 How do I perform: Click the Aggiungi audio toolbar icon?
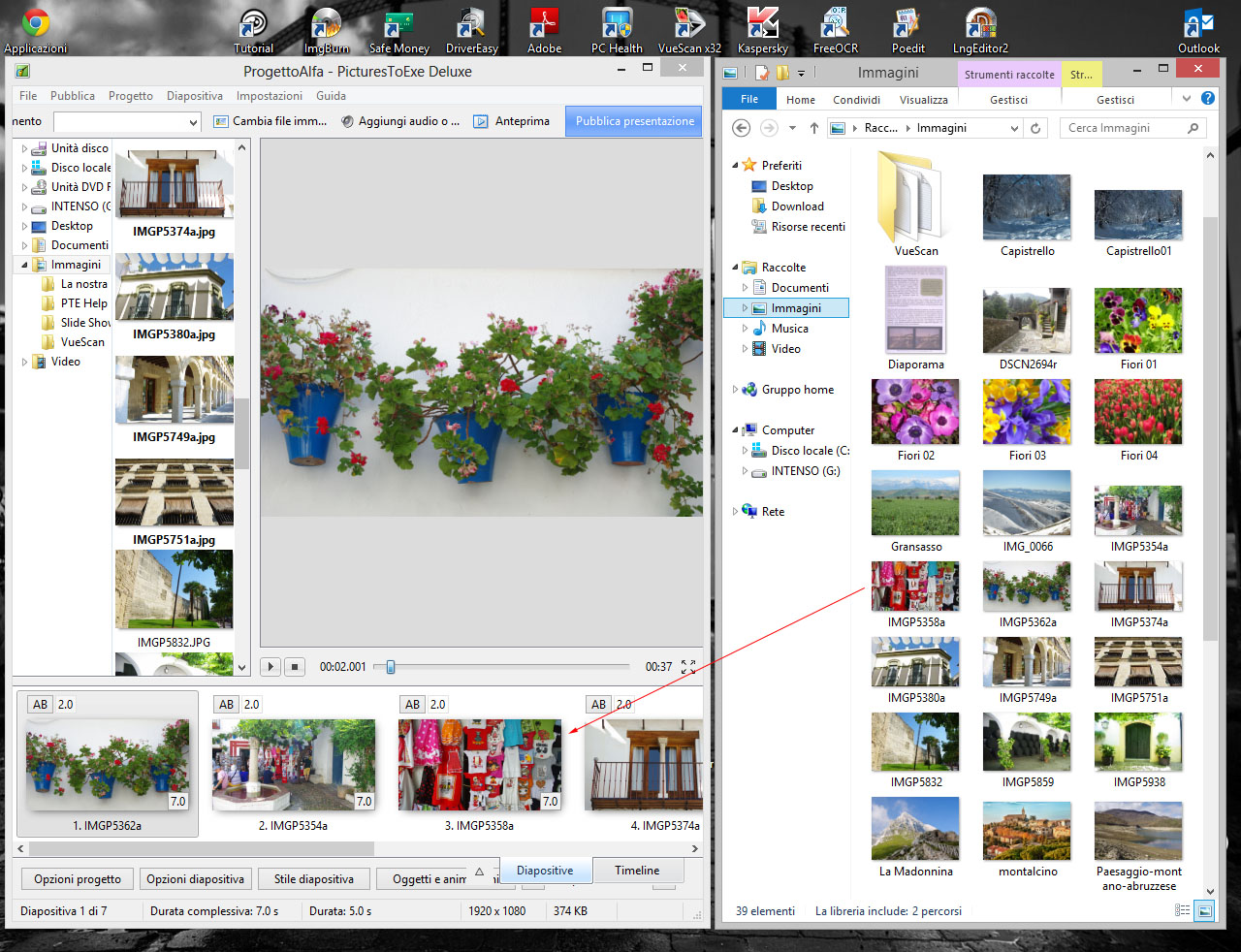[x=347, y=121]
